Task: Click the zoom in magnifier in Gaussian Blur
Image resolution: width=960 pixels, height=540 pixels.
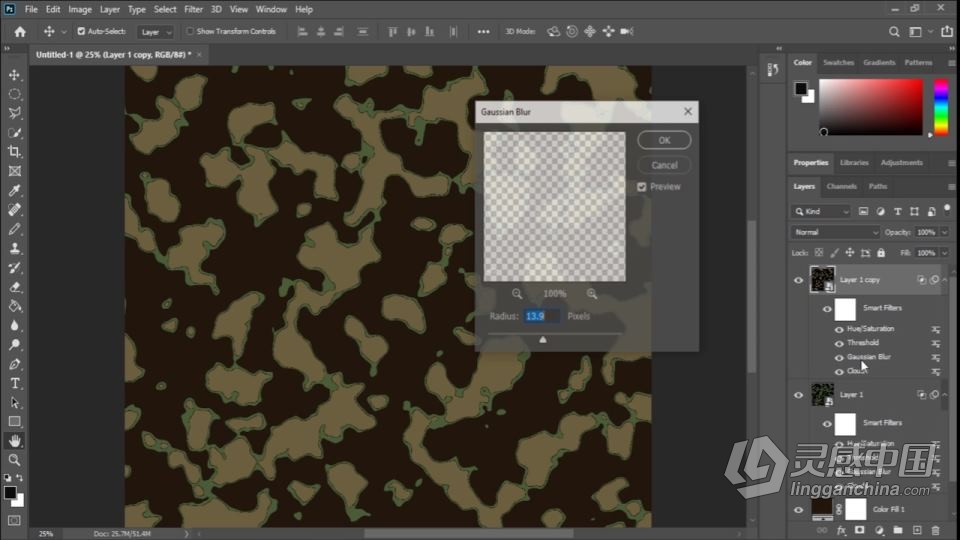Action: point(592,294)
